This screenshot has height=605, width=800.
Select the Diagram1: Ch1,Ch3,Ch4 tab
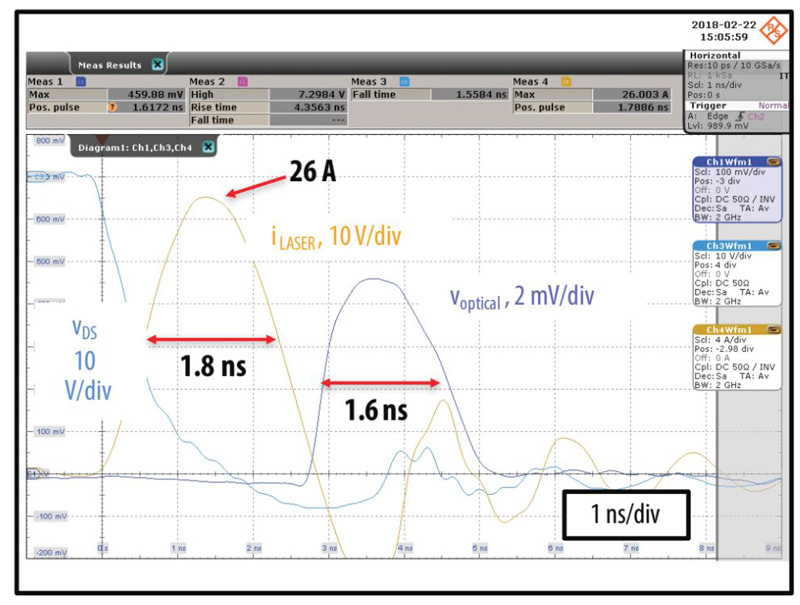point(138,147)
